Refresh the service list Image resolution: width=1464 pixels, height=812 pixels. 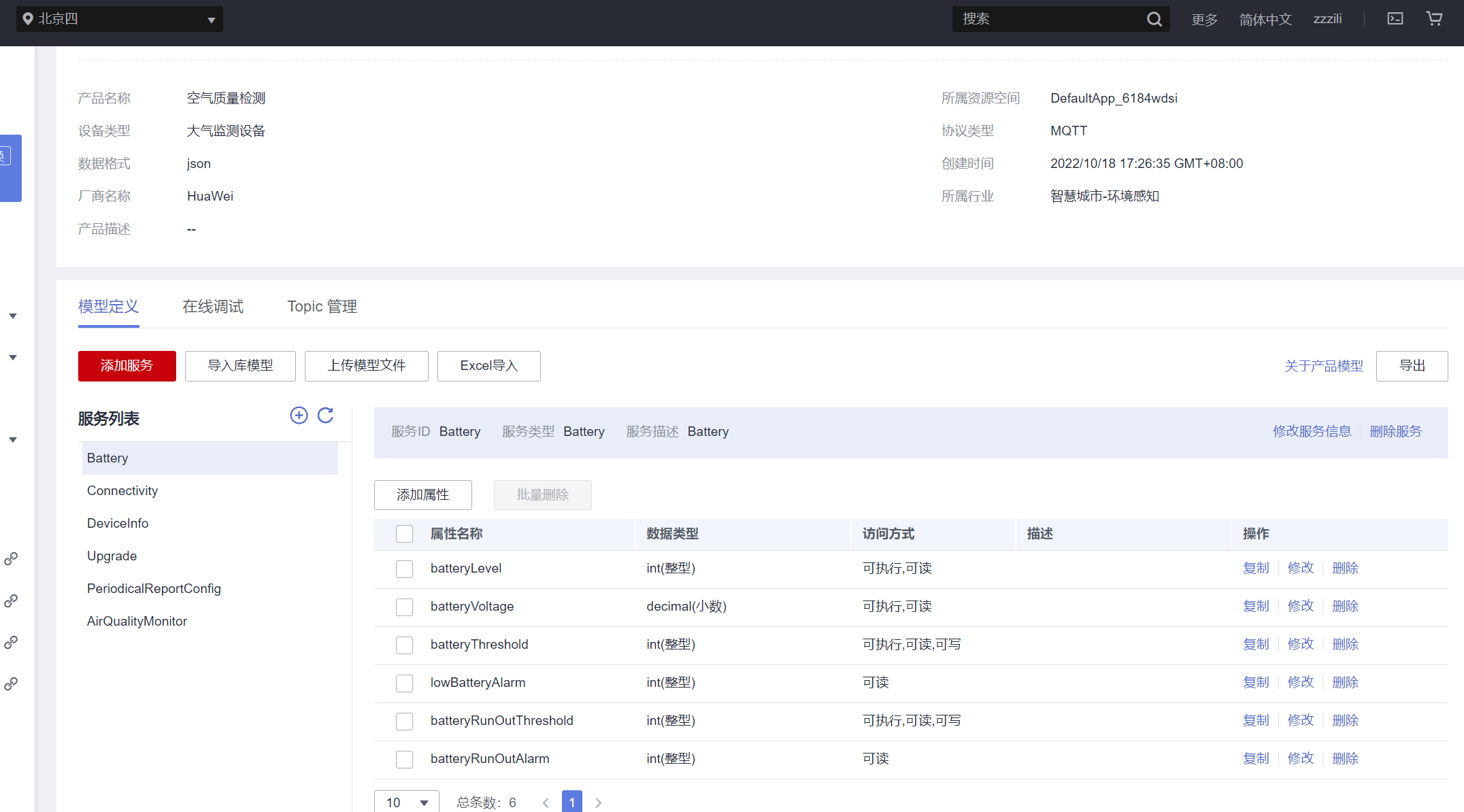click(326, 416)
